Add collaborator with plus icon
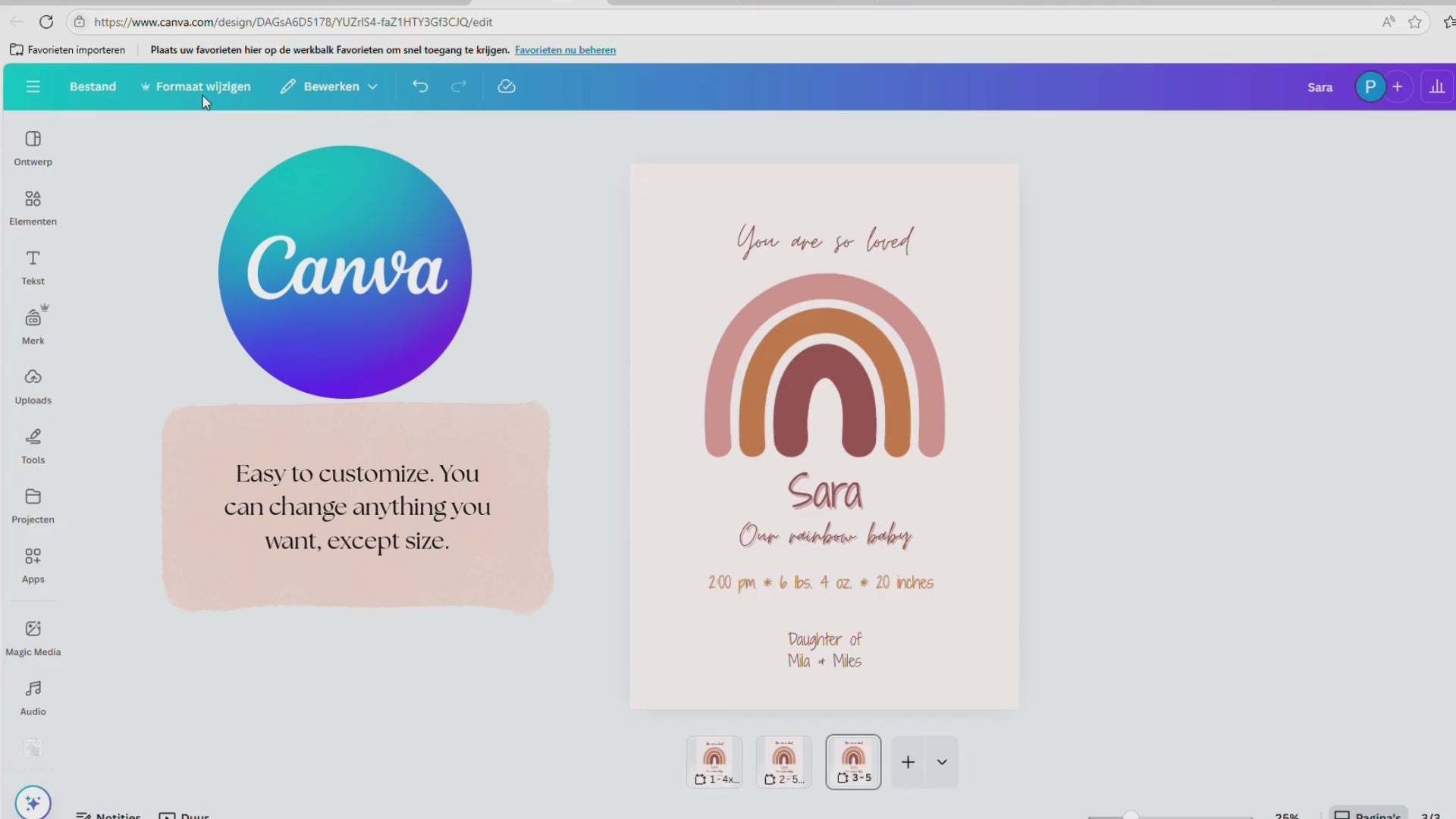The height and width of the screenshot is (819, 1456). click(x=1398, y=86)
